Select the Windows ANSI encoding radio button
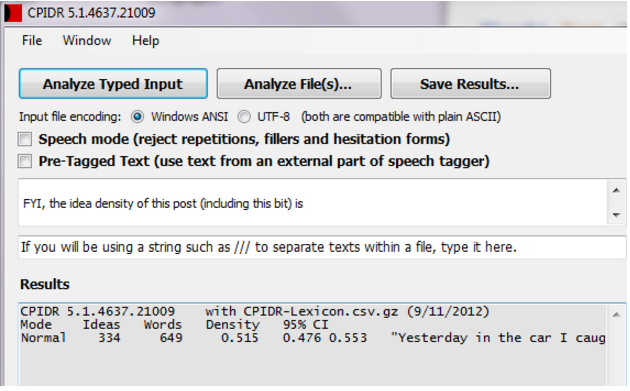 137,117
